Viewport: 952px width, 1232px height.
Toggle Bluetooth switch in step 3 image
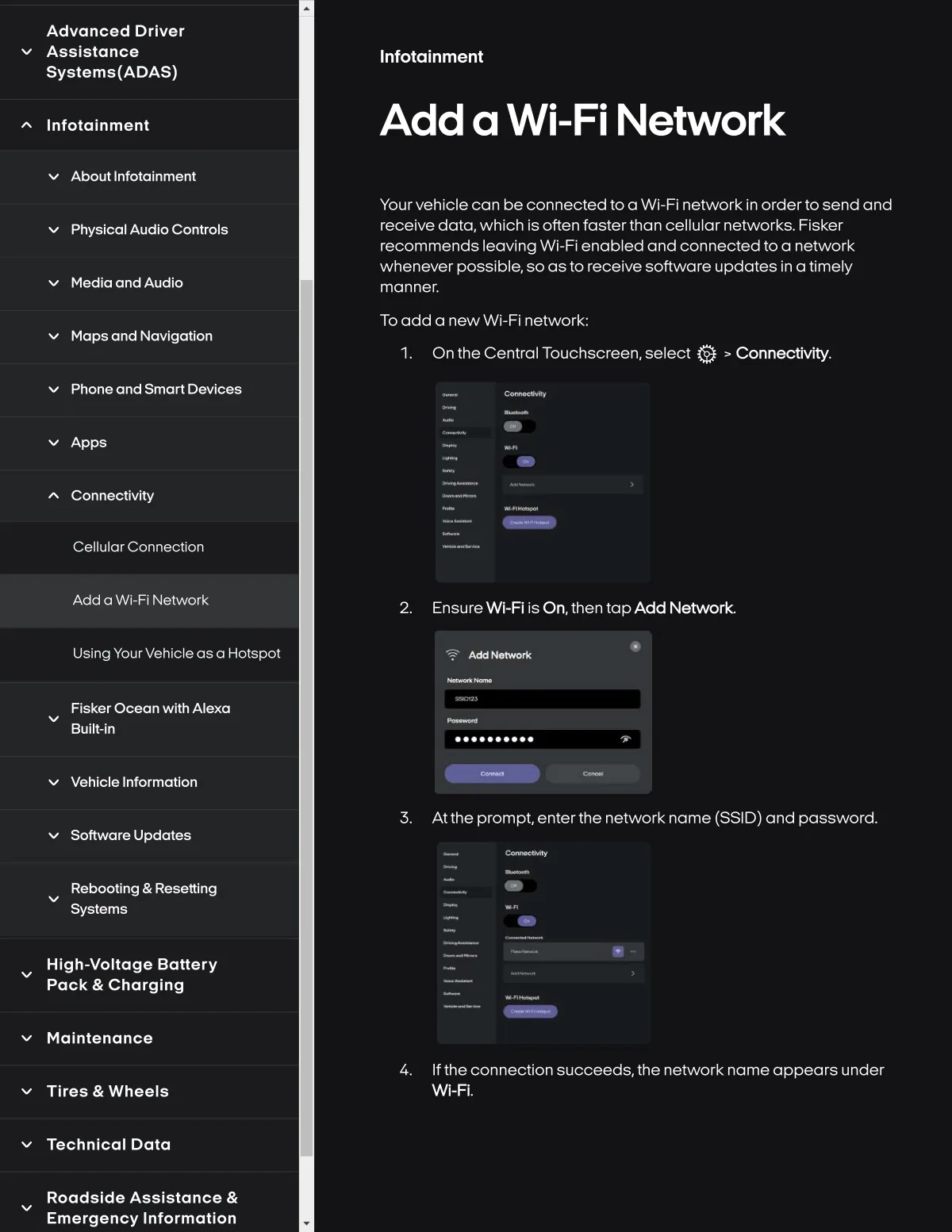click(x=520, y=886)
